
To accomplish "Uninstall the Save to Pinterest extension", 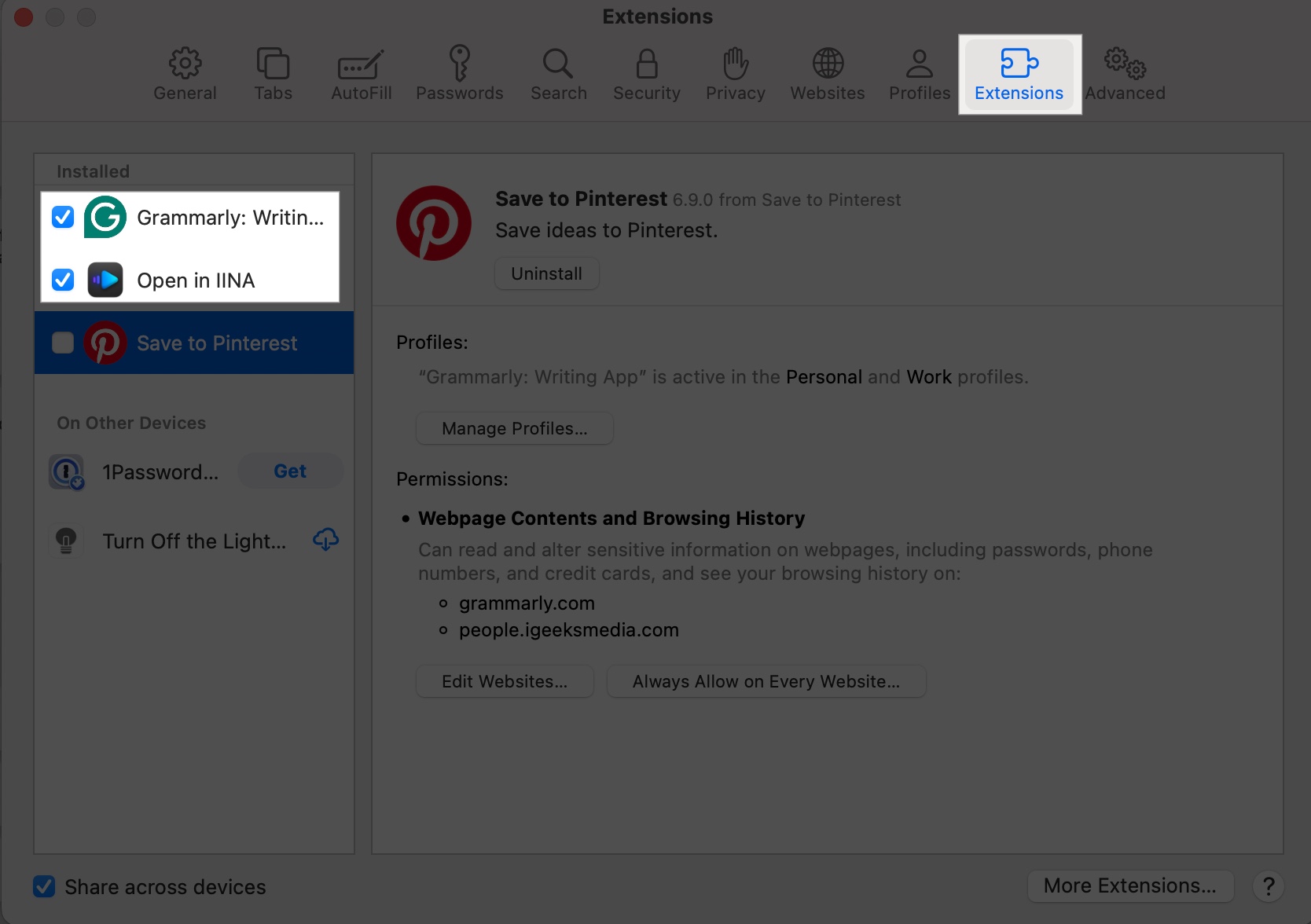I will [545, 273].
